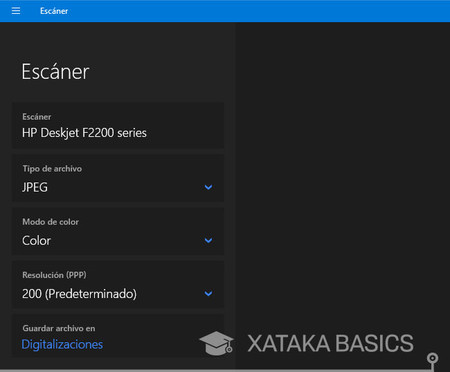
Task: Click the large Escáner heading
Action: (x=55, y=72)
